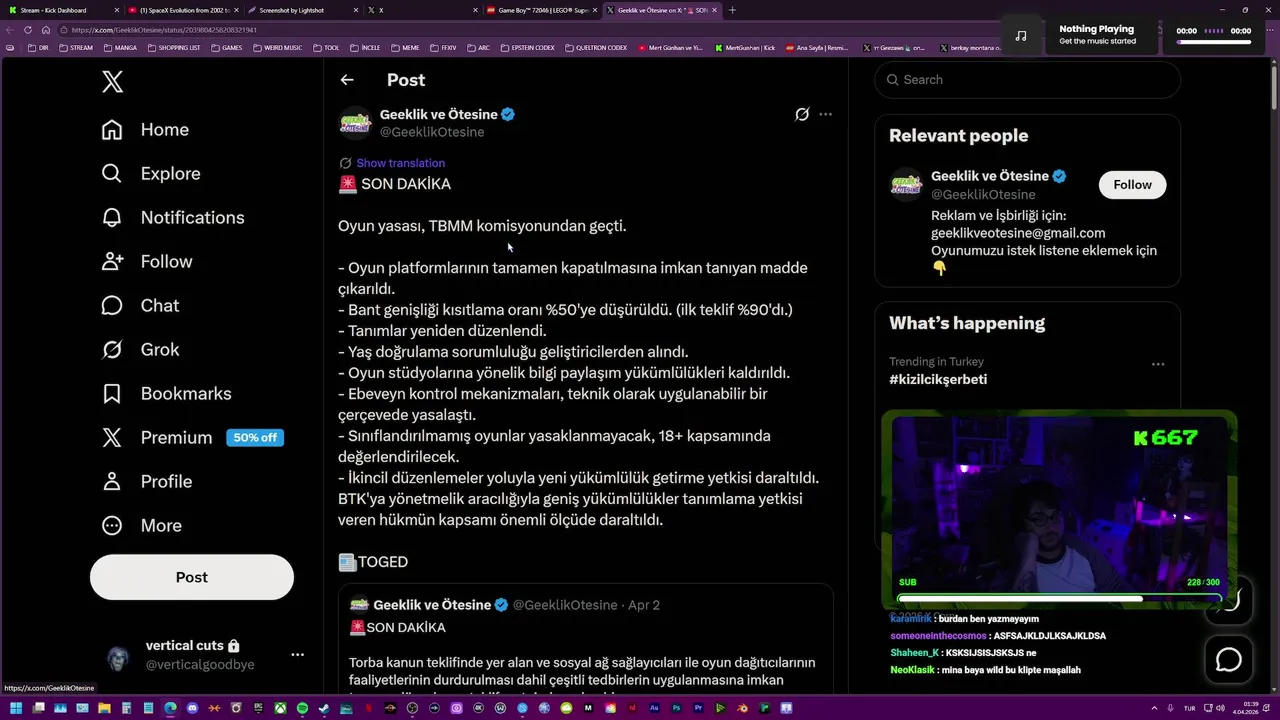The height and width of the screenshot is (720, 1280).
Task: Click the Search input field
Action: tap(1027, 80)
